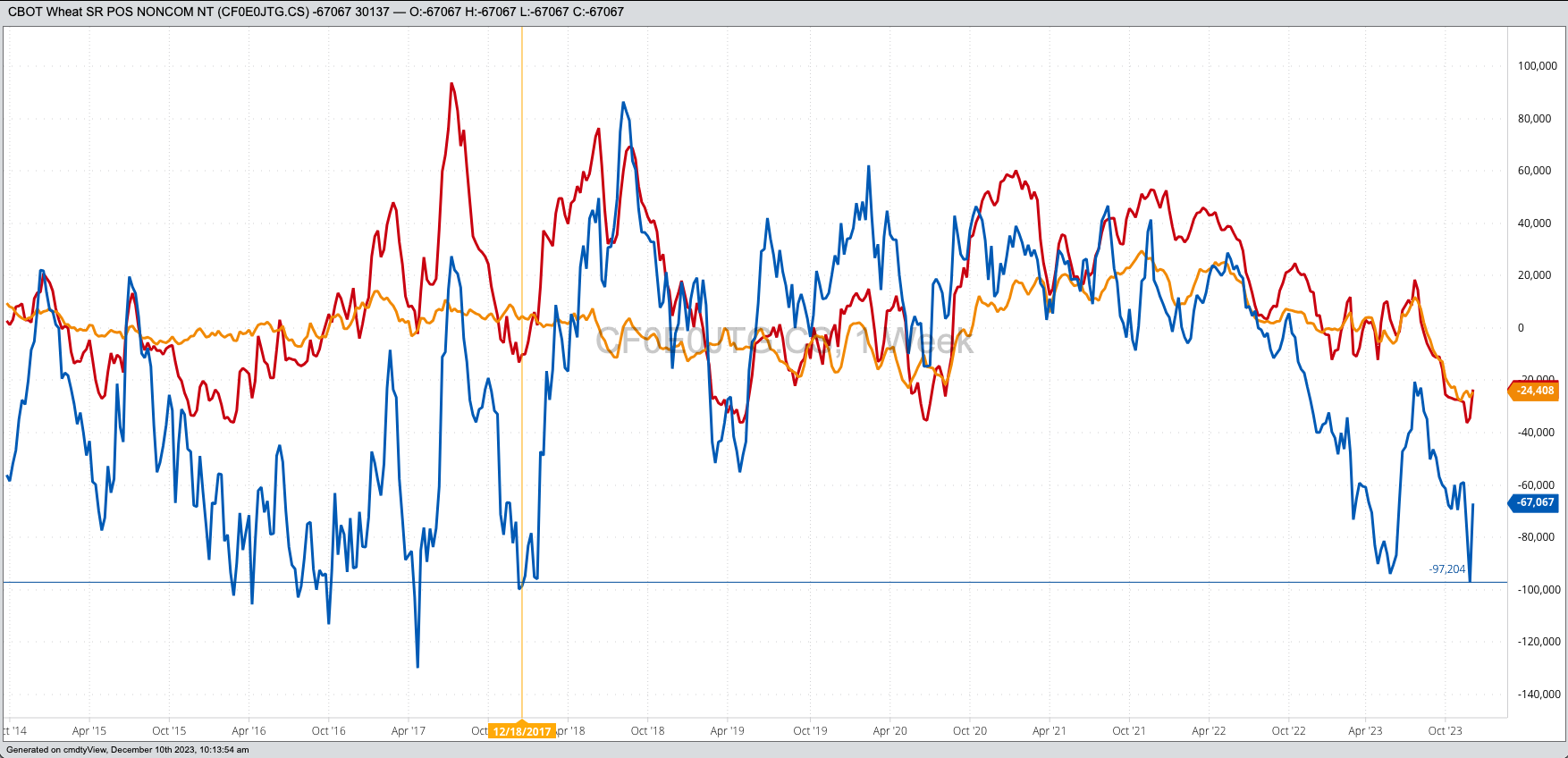Click the -97,204 low annotation label
Screen dimensions: 1568x758
pos(1446,569)
